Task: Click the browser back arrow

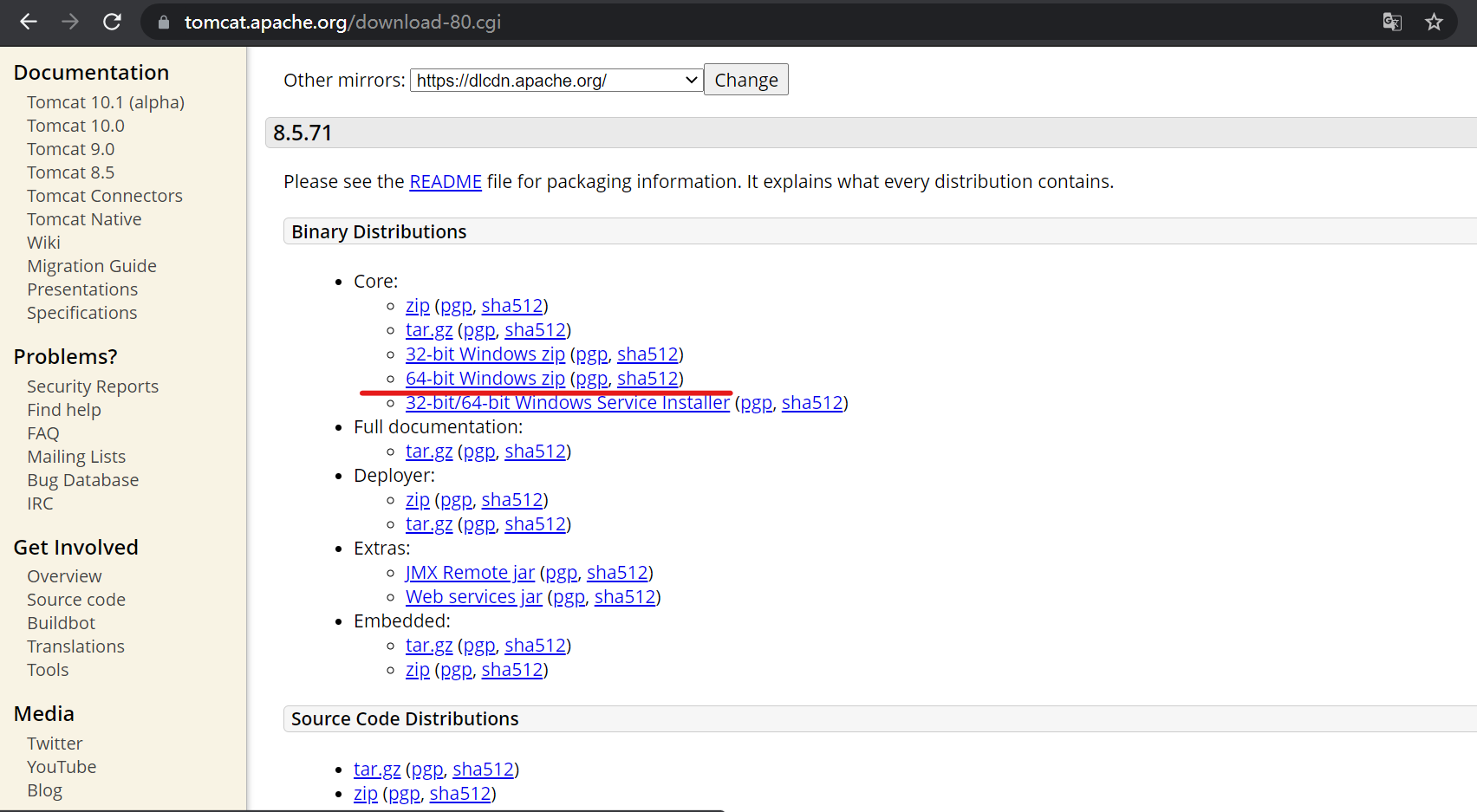Action: tap(29, 22)
